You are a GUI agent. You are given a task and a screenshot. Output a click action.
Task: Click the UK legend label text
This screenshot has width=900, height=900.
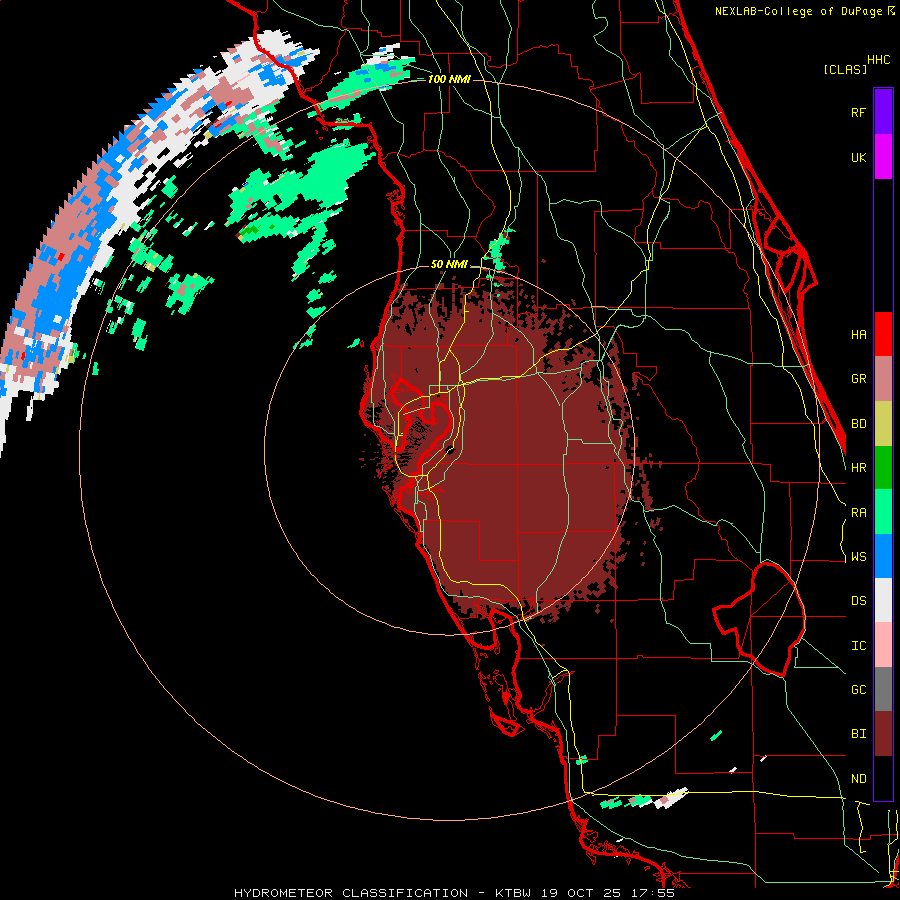(858, 157)
